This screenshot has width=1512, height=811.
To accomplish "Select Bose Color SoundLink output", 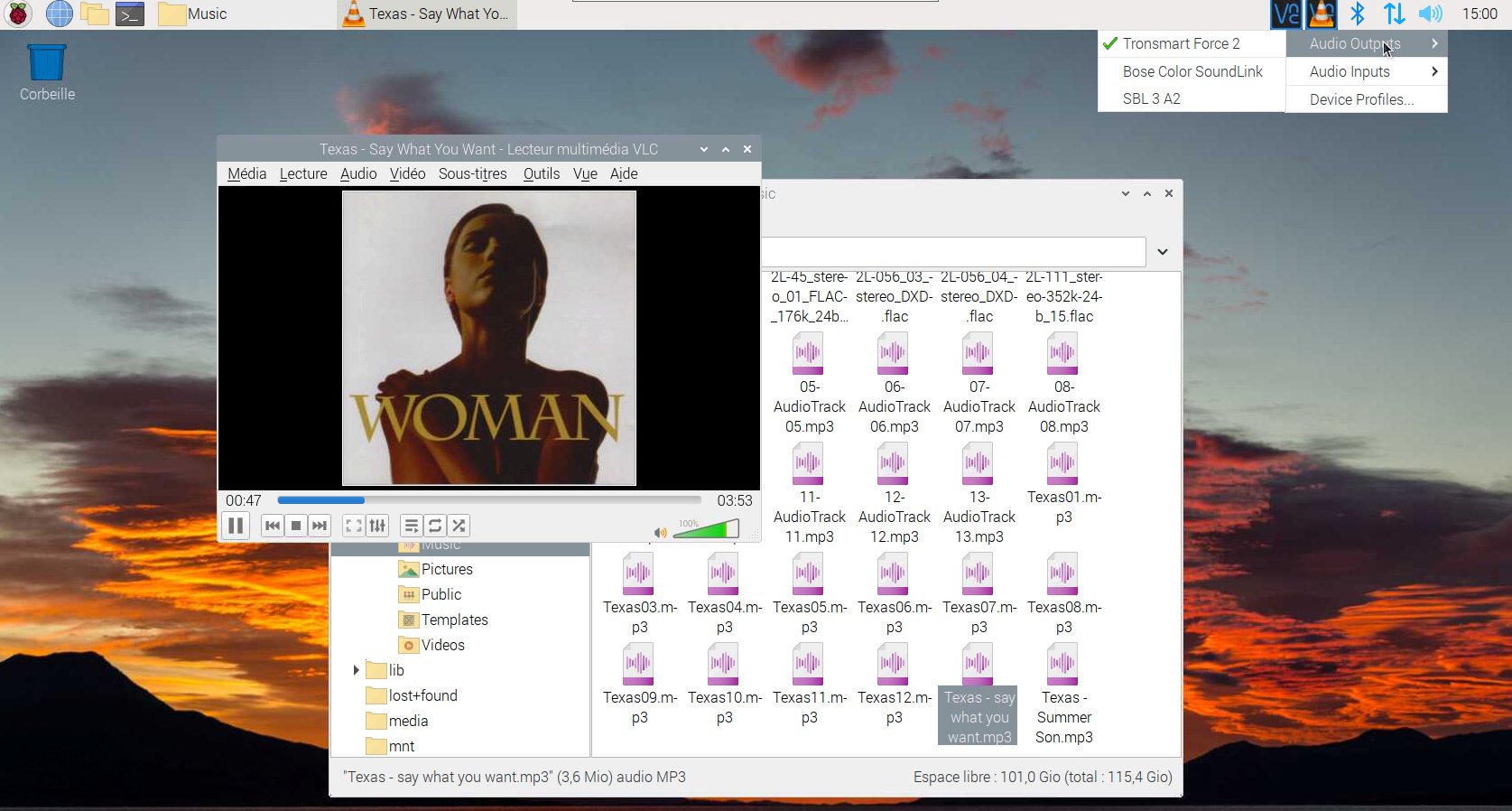I will 1192,71.
